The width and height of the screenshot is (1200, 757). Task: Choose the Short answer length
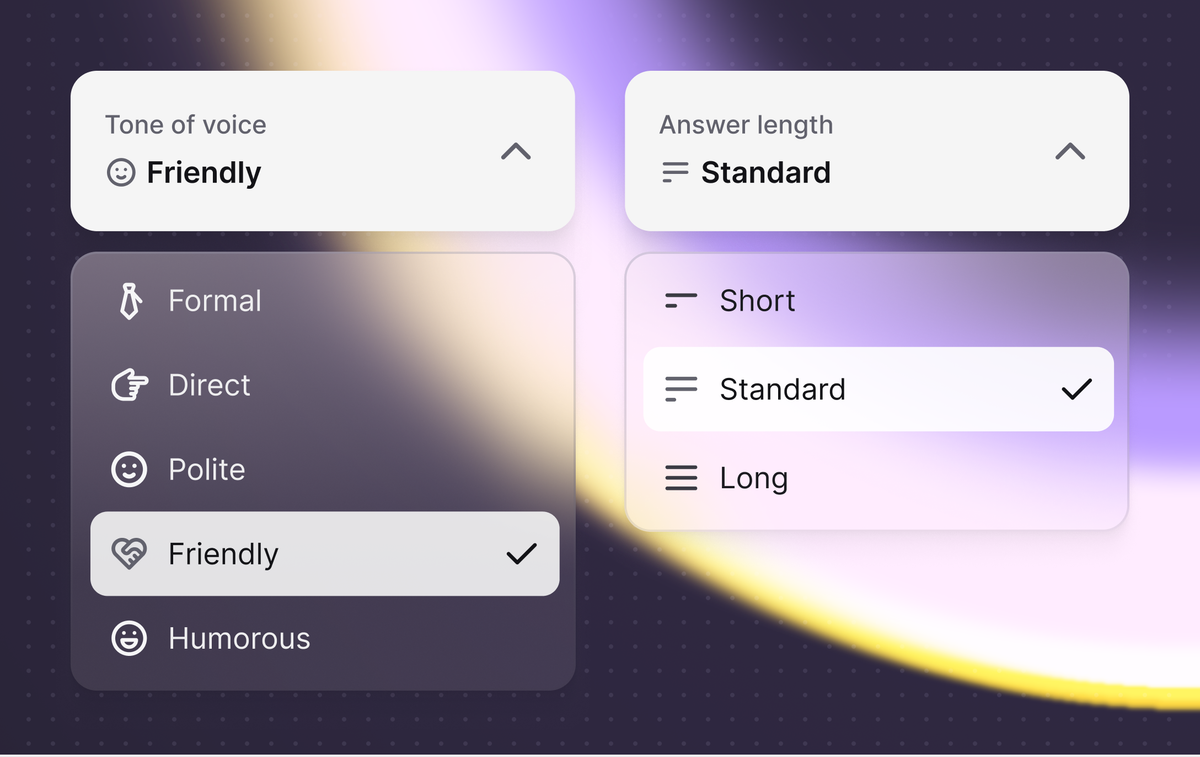pyautogui.click(x=757, y=300)
